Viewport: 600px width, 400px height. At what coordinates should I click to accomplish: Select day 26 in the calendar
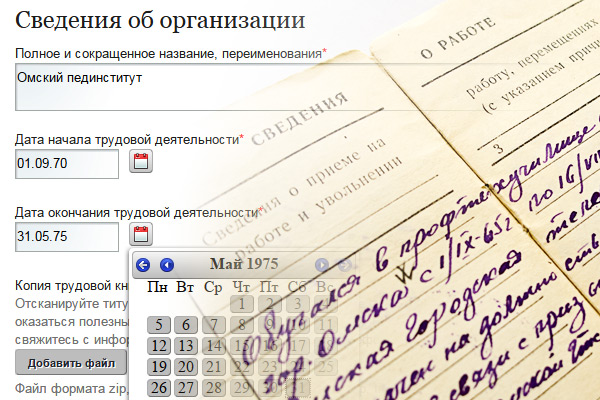158,388
